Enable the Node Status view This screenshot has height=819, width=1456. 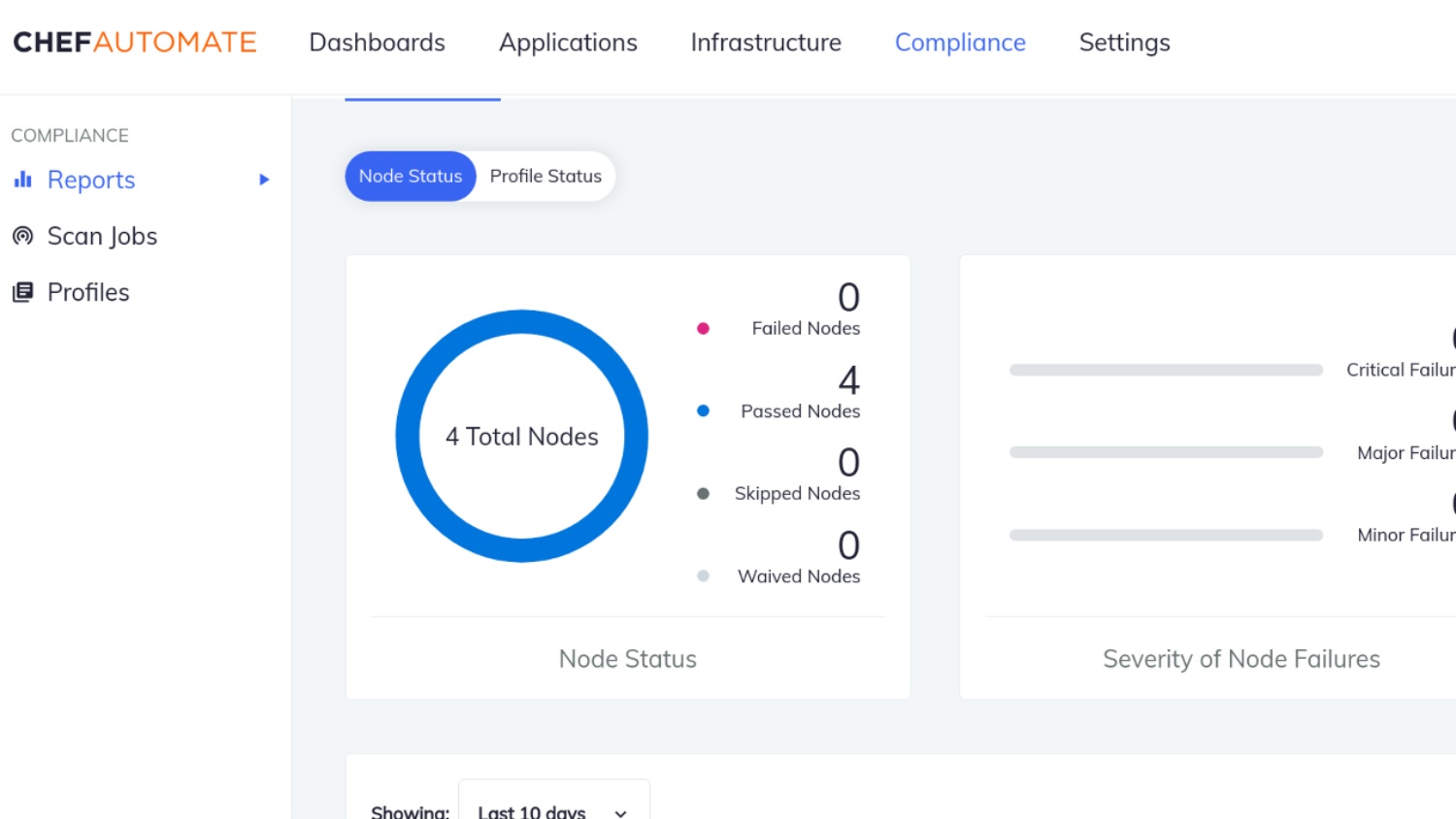[410, 176]
